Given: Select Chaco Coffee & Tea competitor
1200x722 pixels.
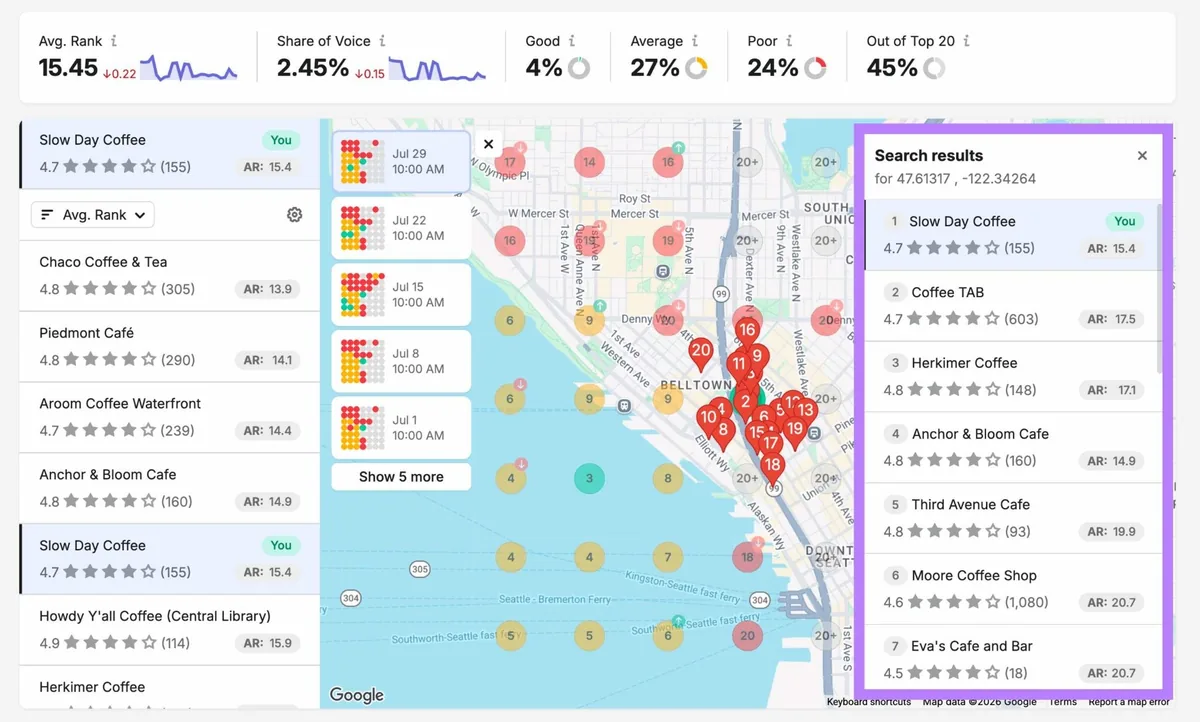Looking at the screenshot, I should click(x=169, y=275).
